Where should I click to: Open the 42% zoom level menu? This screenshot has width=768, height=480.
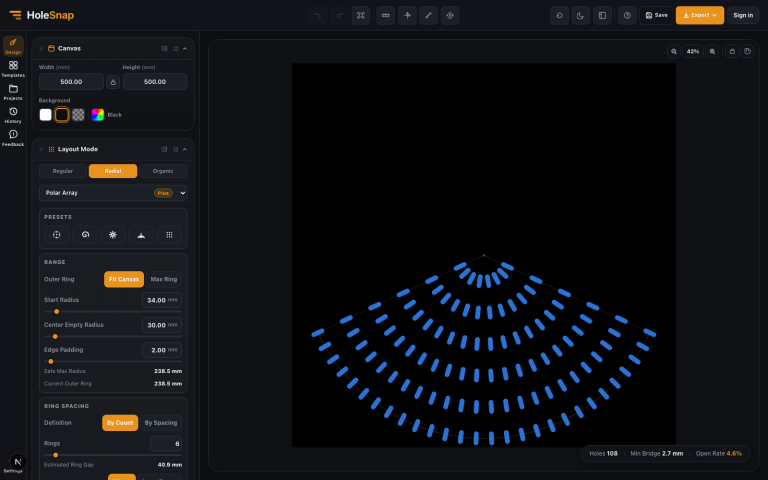tap(693, 51)
